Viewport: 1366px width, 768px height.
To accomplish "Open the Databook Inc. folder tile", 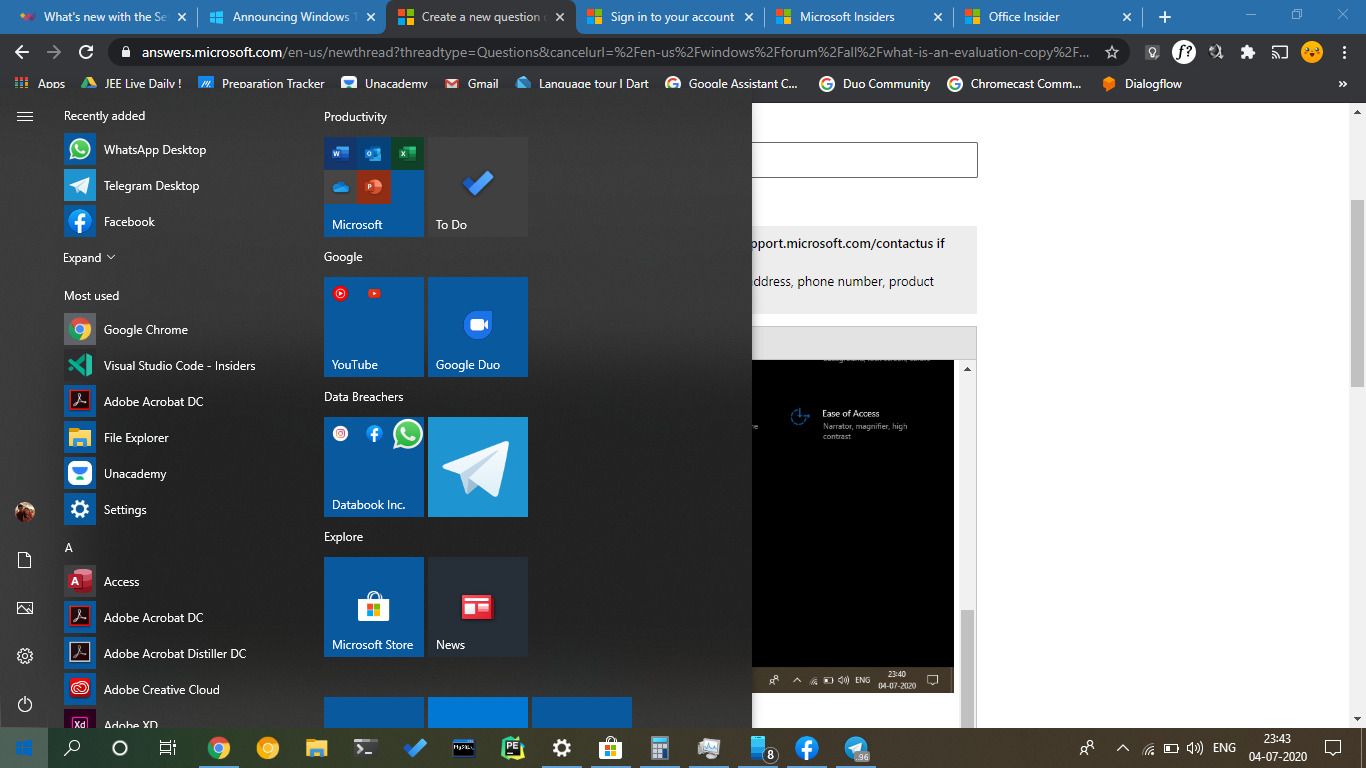I will (374, 467).
